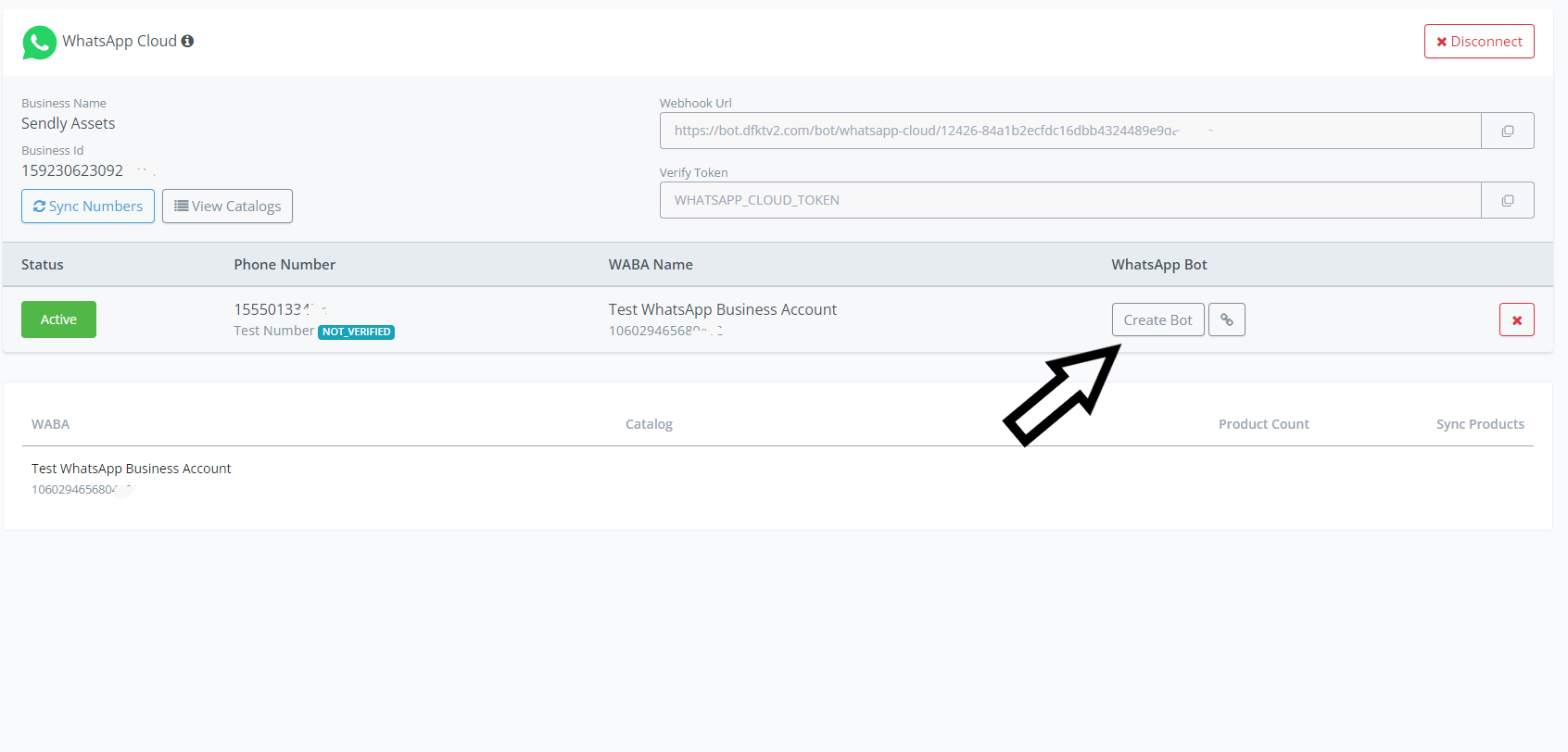The height and width of the screenshot is (752, 1568).
Task: Select the Status column header
Action: click(x=43, y=265)
